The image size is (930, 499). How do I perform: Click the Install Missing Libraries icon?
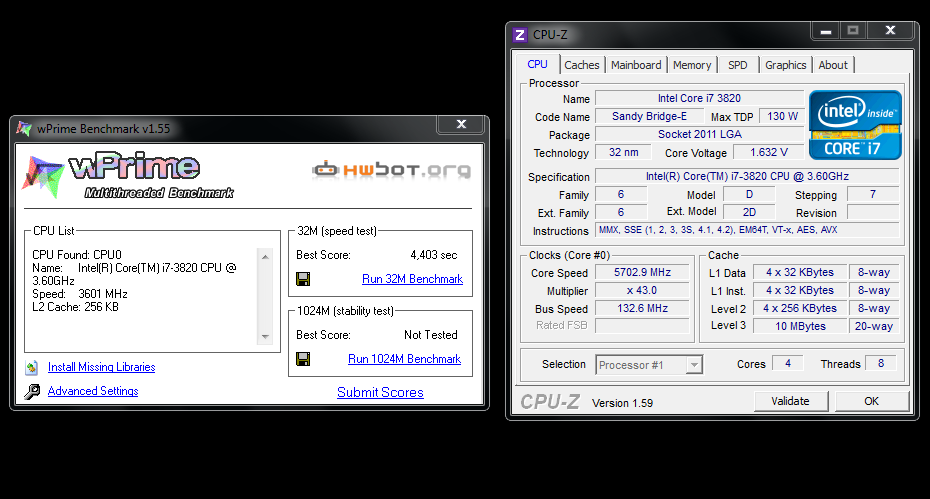click(32, 367)
